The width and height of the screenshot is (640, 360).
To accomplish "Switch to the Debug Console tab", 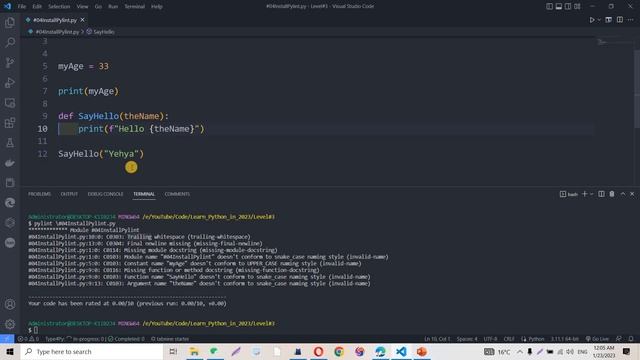I will (105, 194).
